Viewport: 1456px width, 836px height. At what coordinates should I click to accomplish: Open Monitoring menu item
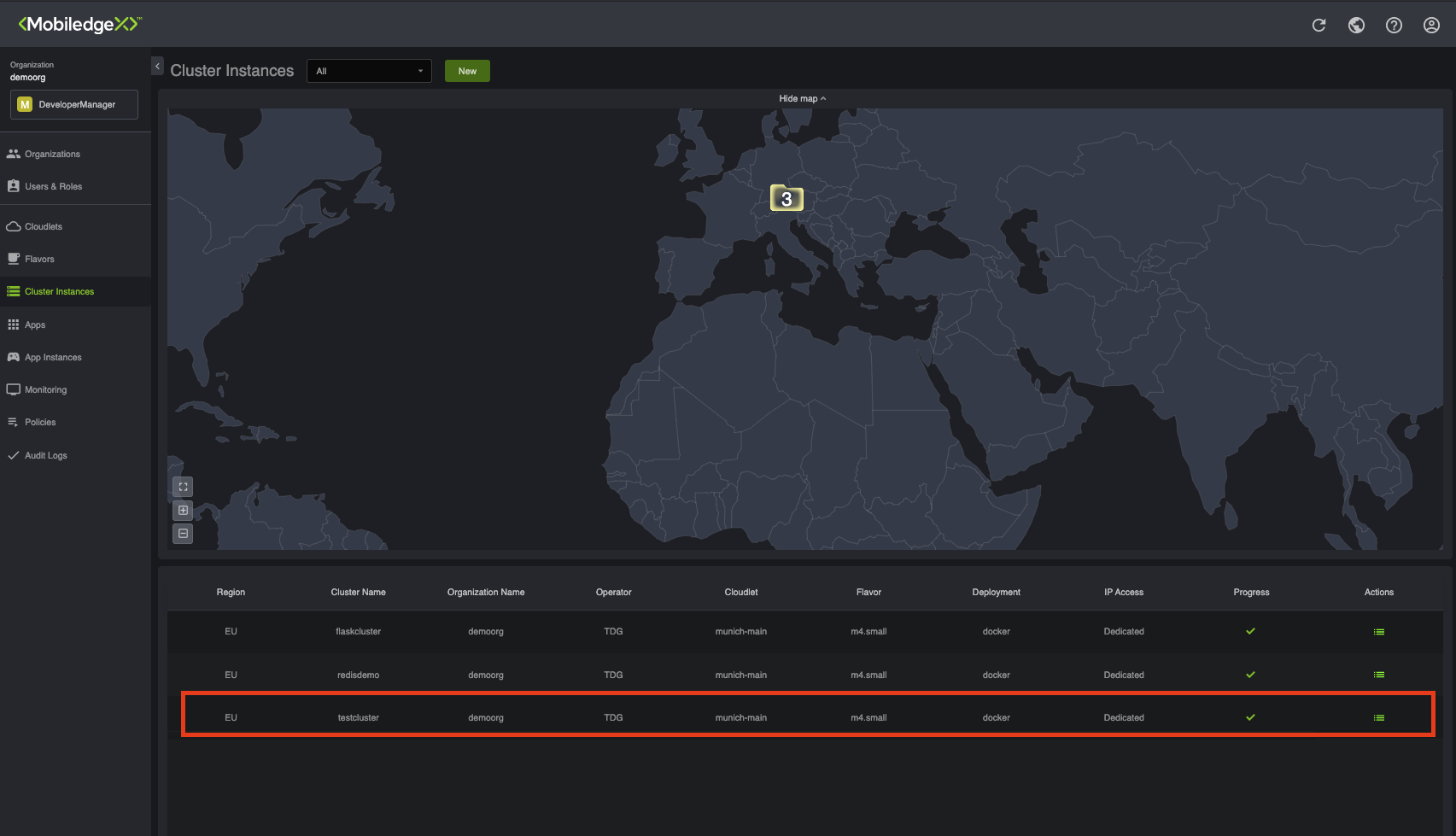point(45,389)
